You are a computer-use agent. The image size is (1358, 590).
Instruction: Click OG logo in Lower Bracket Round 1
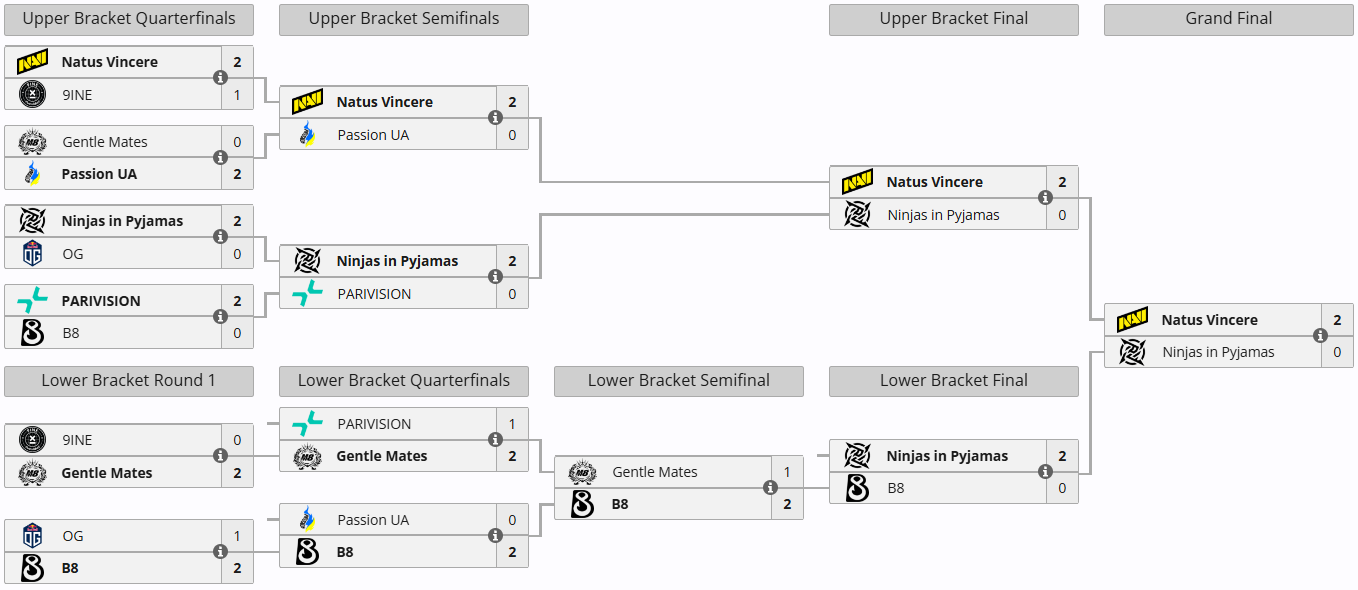(x=33, y=536)
